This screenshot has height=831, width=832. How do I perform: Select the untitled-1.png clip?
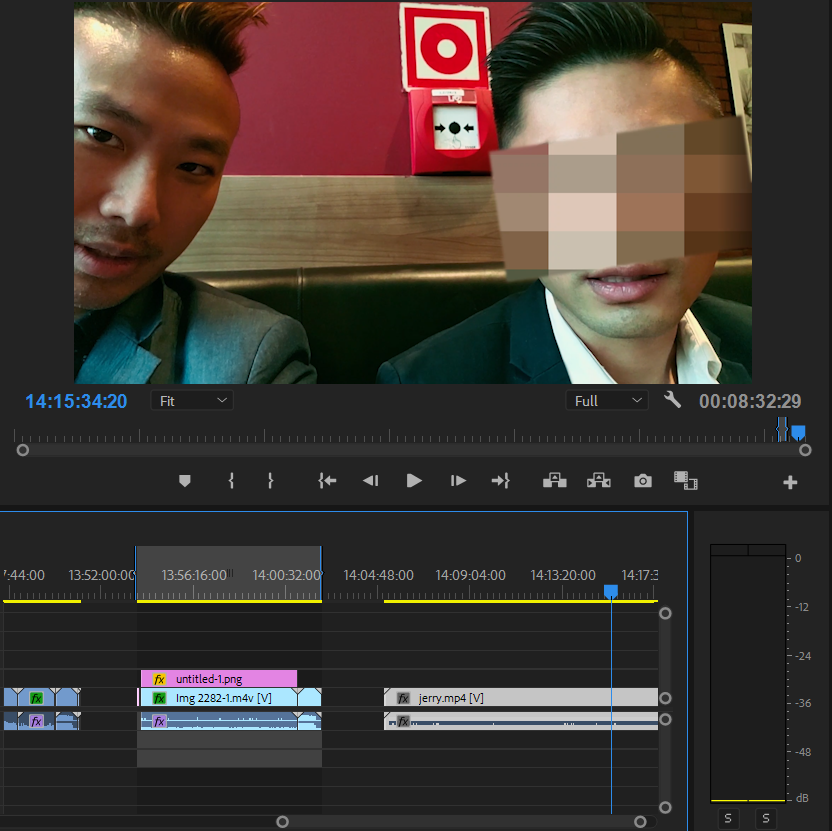220,679
